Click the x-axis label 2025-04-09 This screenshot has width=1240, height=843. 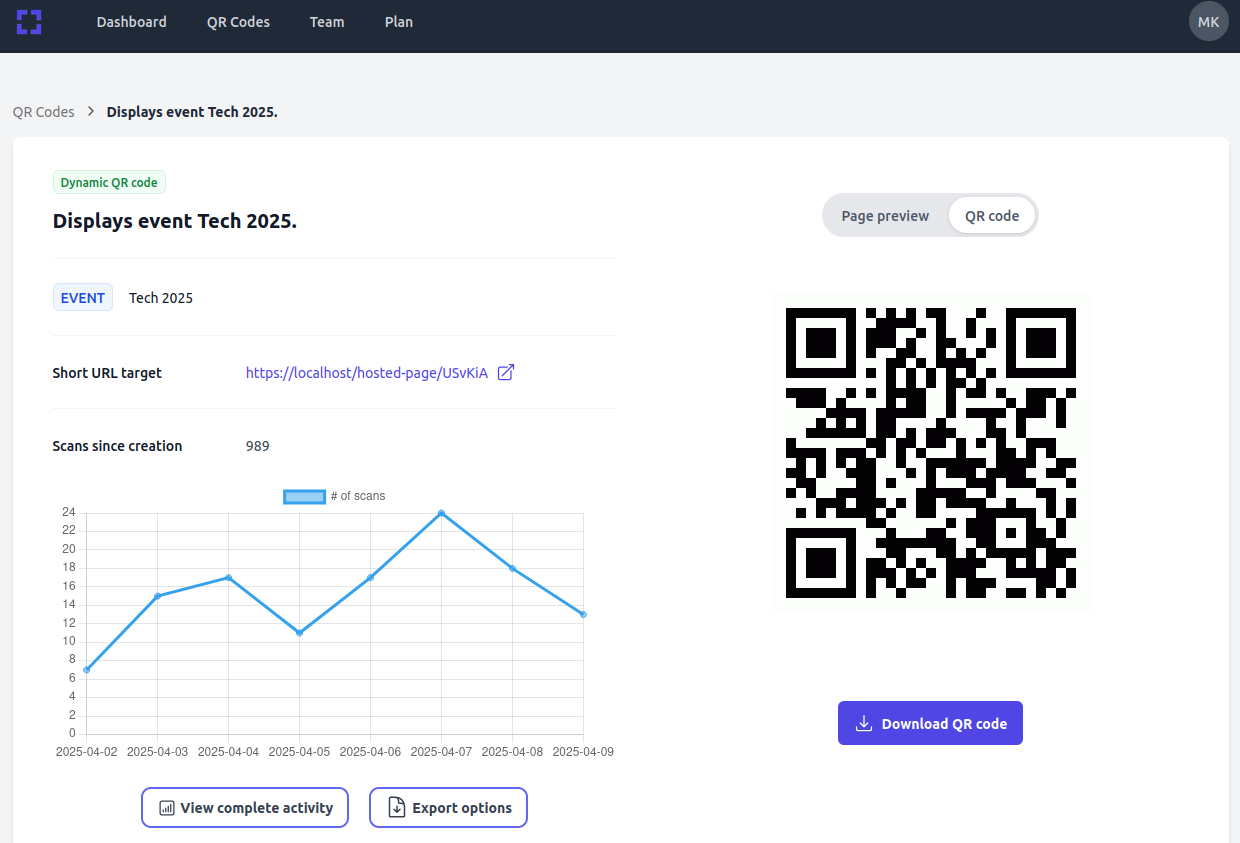click(x=583, y=752)
